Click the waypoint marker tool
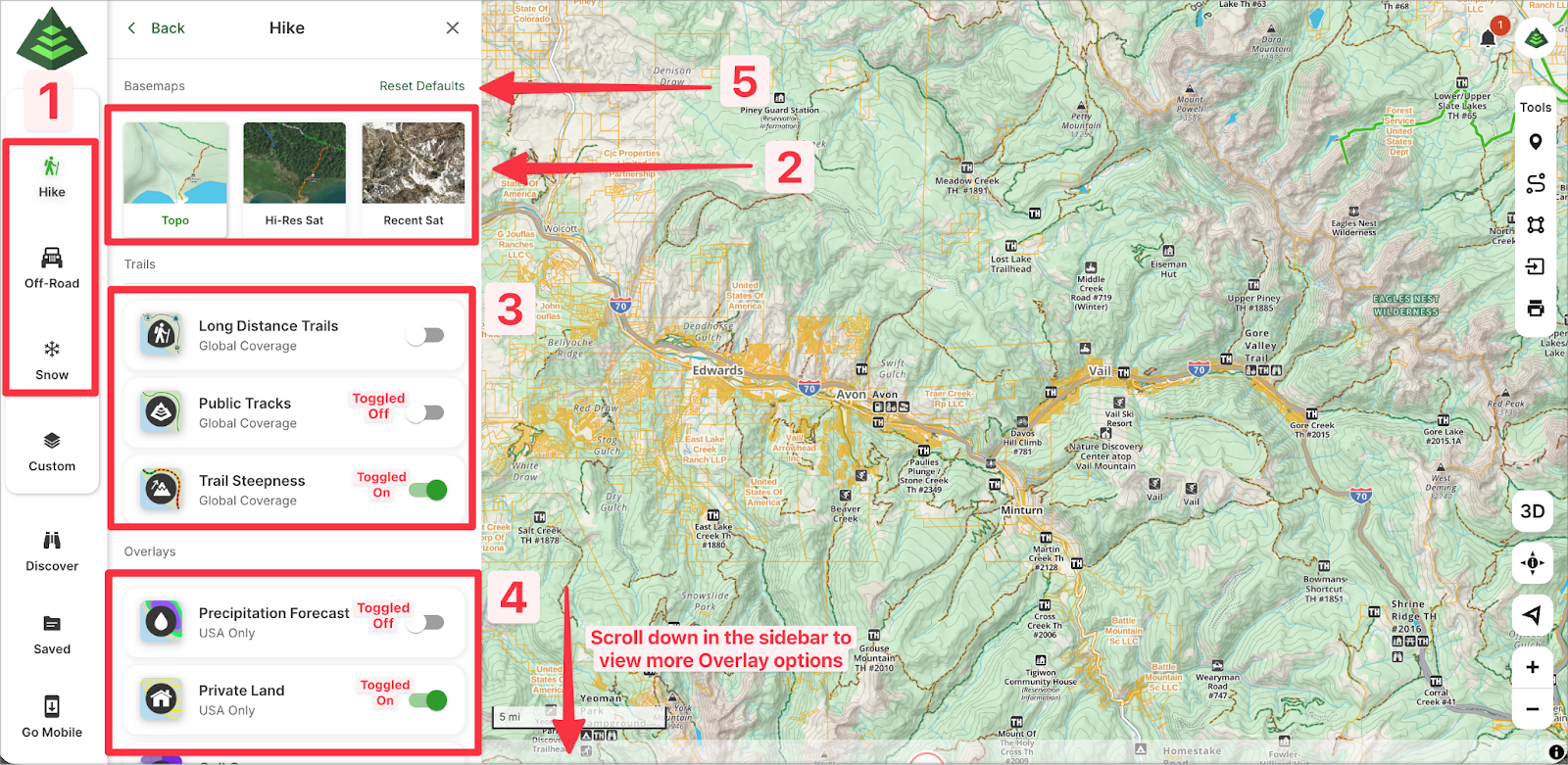The image size is (1568, 765). coord(1535,142)
